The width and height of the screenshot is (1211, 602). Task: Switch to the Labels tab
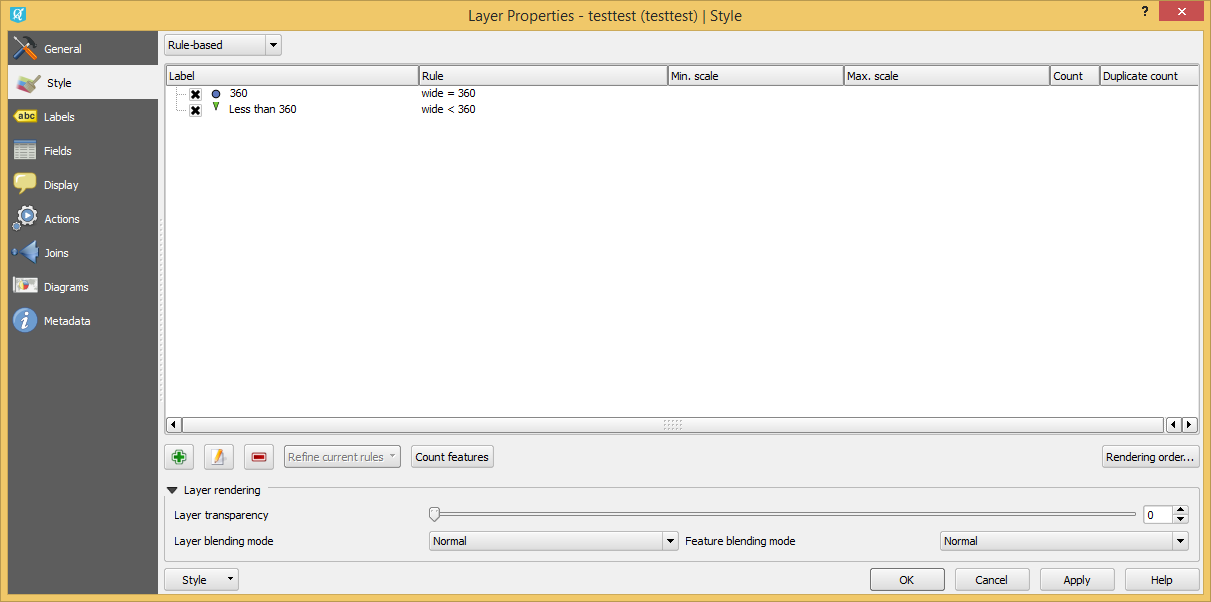(x=83, y=117)
